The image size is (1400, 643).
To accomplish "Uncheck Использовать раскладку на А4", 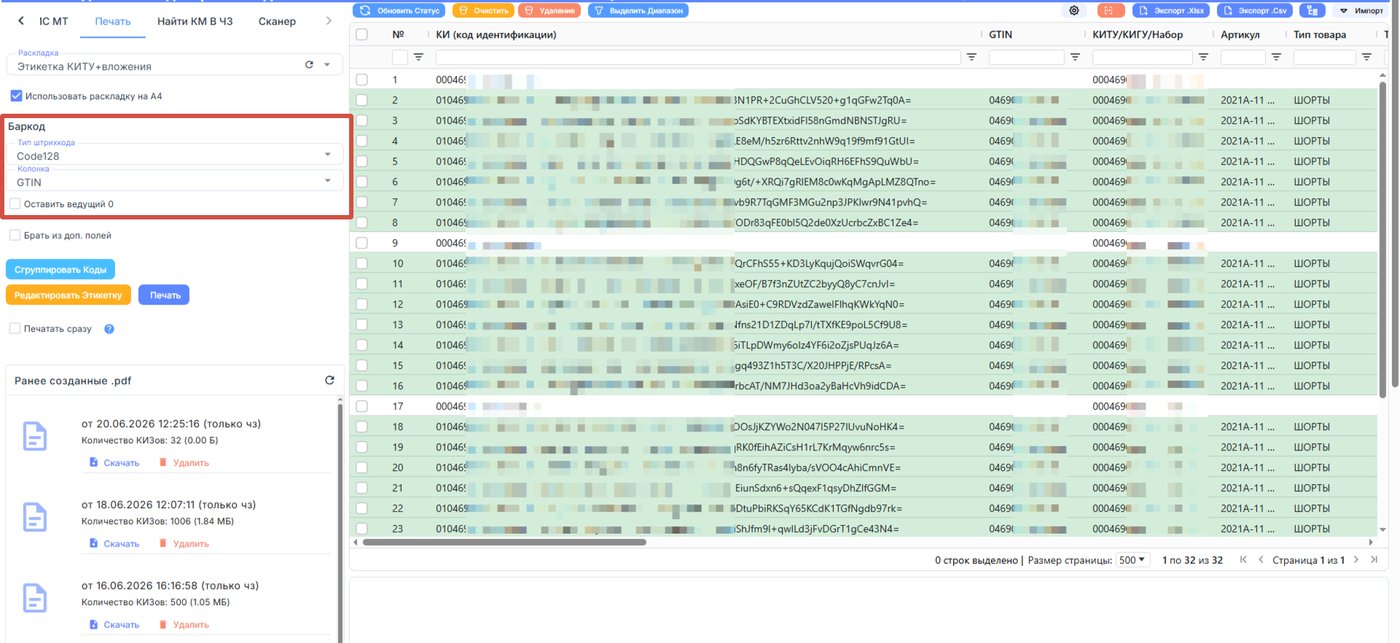I will pyautogui.click(x=16, y=96).
